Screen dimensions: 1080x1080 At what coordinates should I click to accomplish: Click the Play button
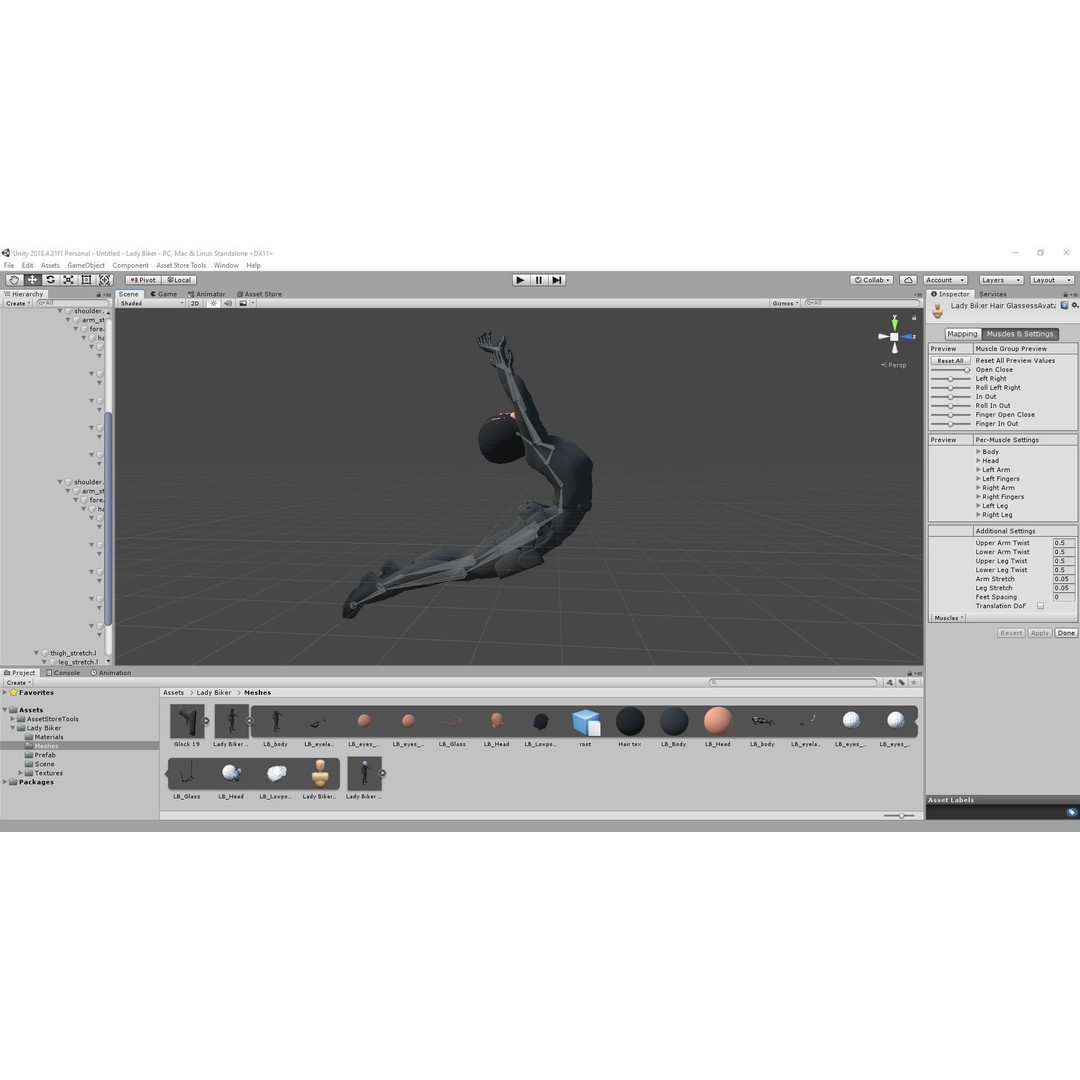point(521,280)
